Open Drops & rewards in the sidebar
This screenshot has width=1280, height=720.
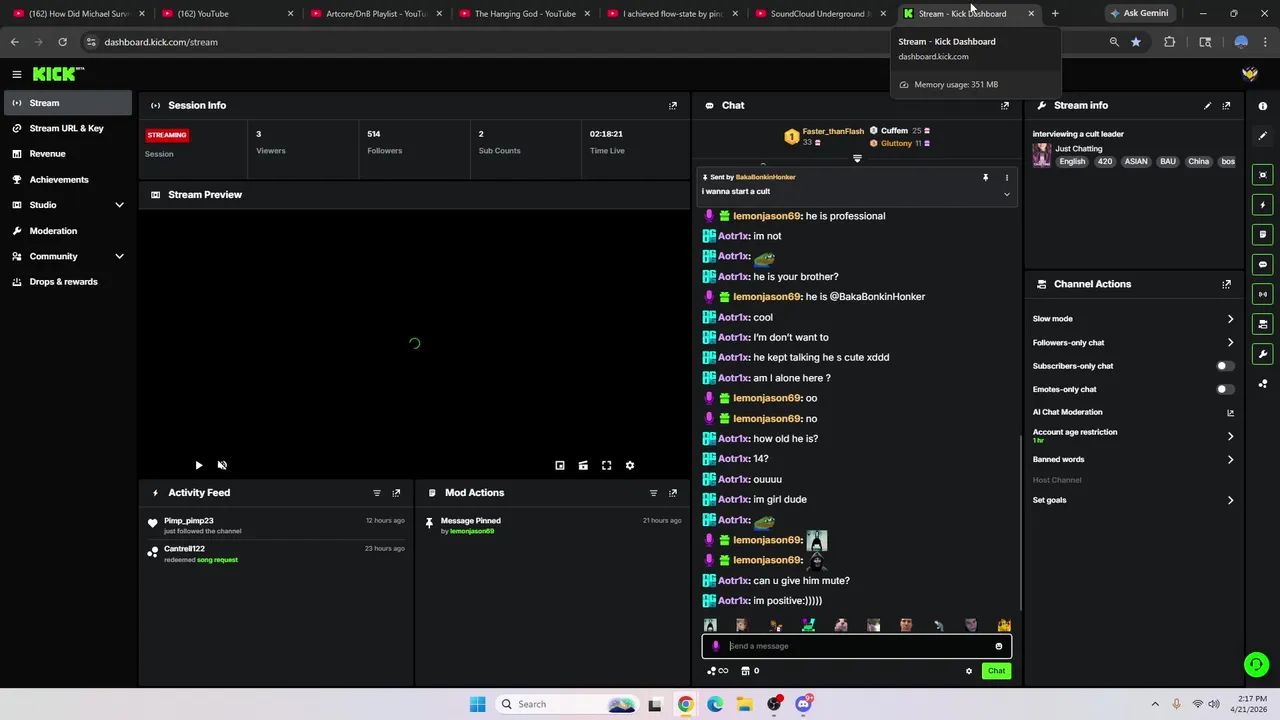[66, 282]
